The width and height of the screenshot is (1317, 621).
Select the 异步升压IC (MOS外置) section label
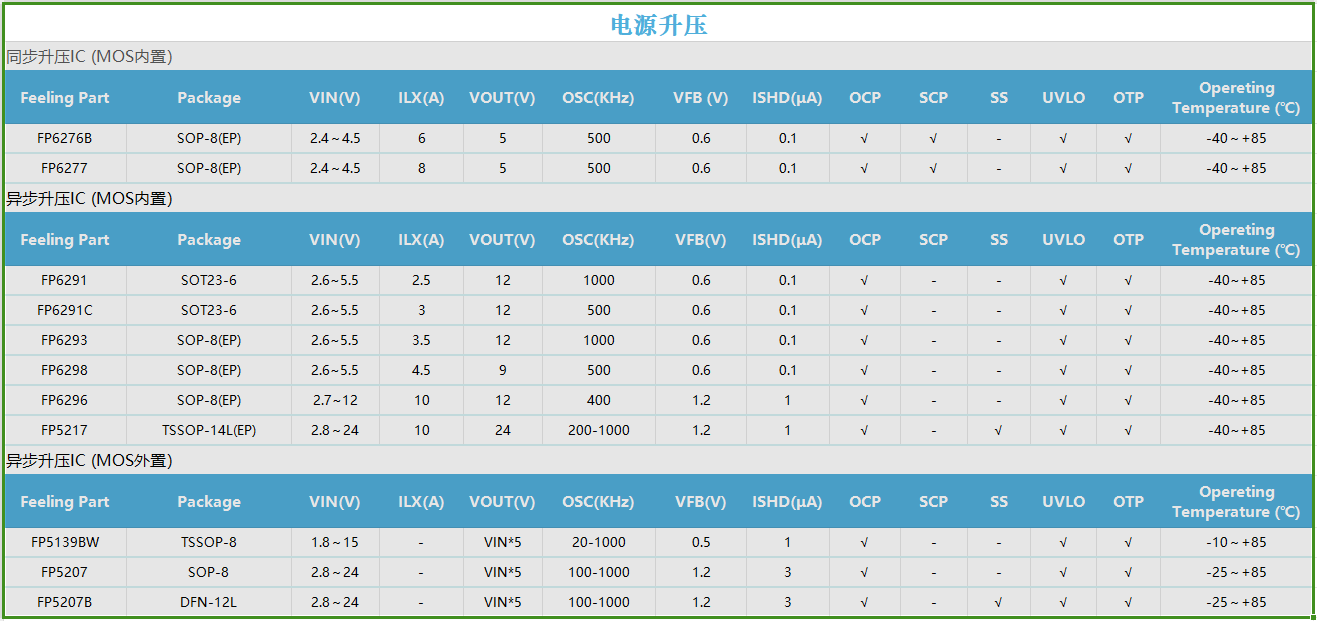[89, 461]
